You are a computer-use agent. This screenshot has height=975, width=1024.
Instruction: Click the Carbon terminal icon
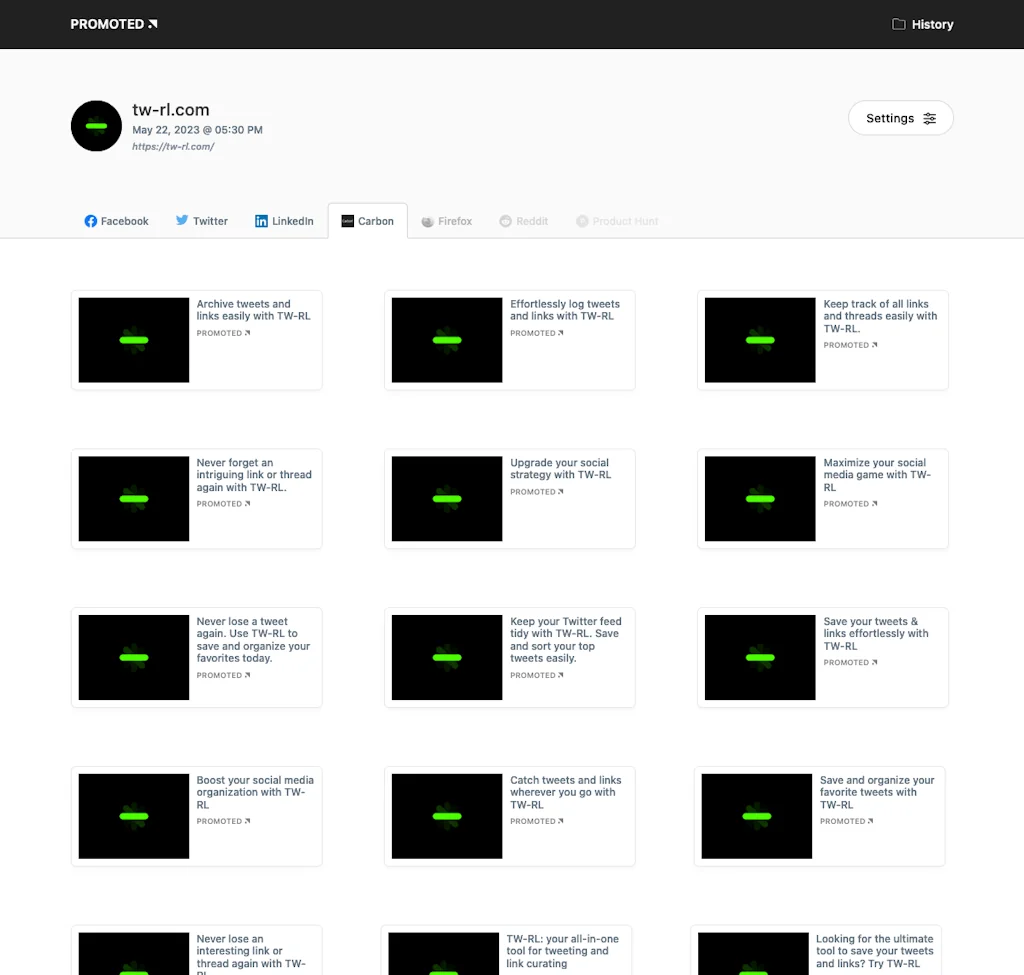349,221
